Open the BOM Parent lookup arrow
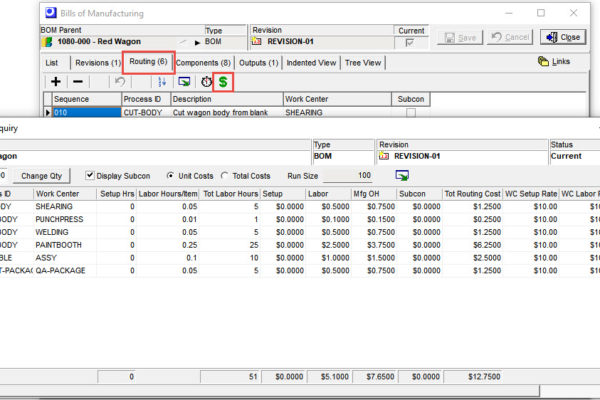This screenshot has width=600, height=400. 197,42
